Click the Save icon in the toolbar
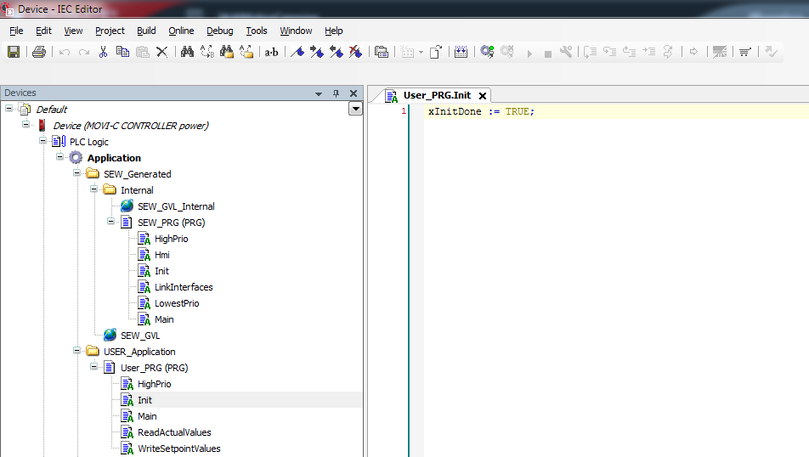The width and height of the screenshot is (809, 457). click(14, 52)
